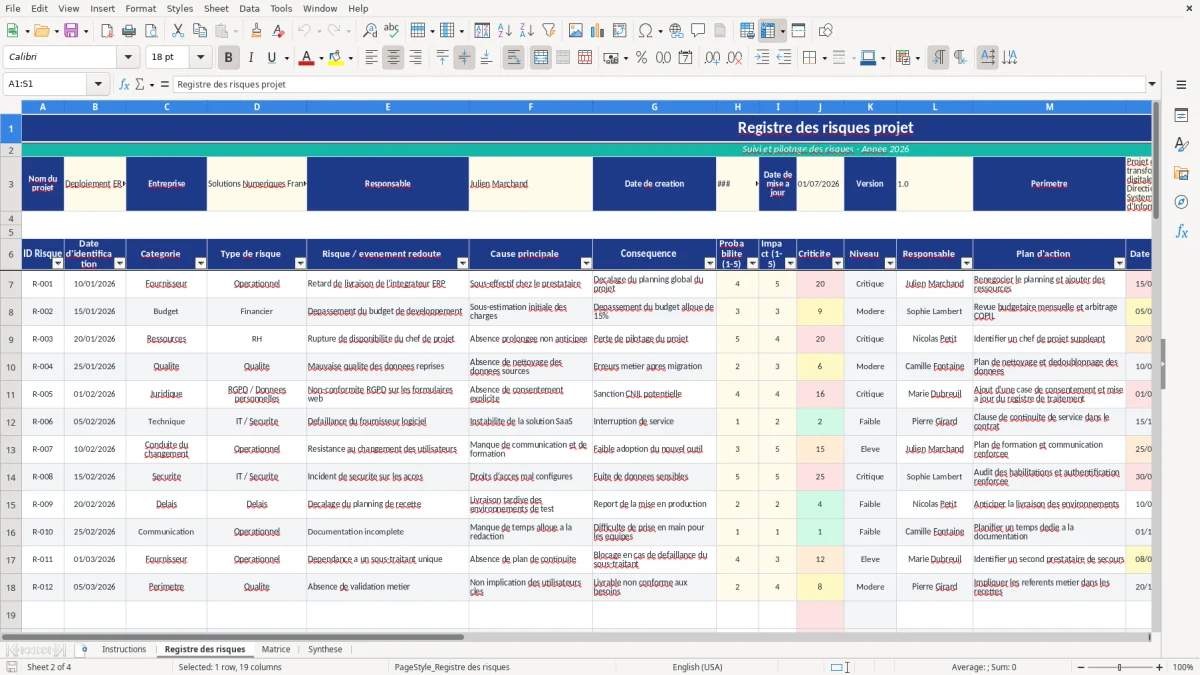Run the Spelling check icon

tap(392, 31)
